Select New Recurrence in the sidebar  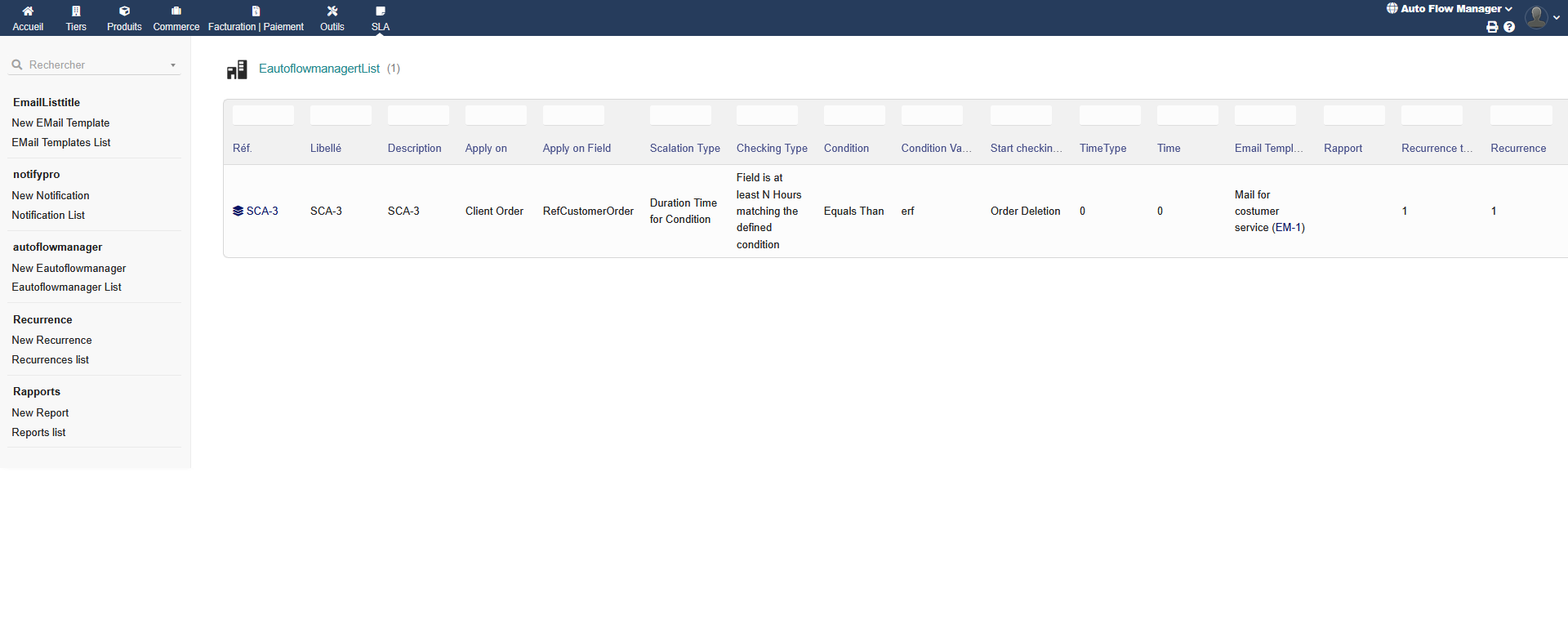51,341
